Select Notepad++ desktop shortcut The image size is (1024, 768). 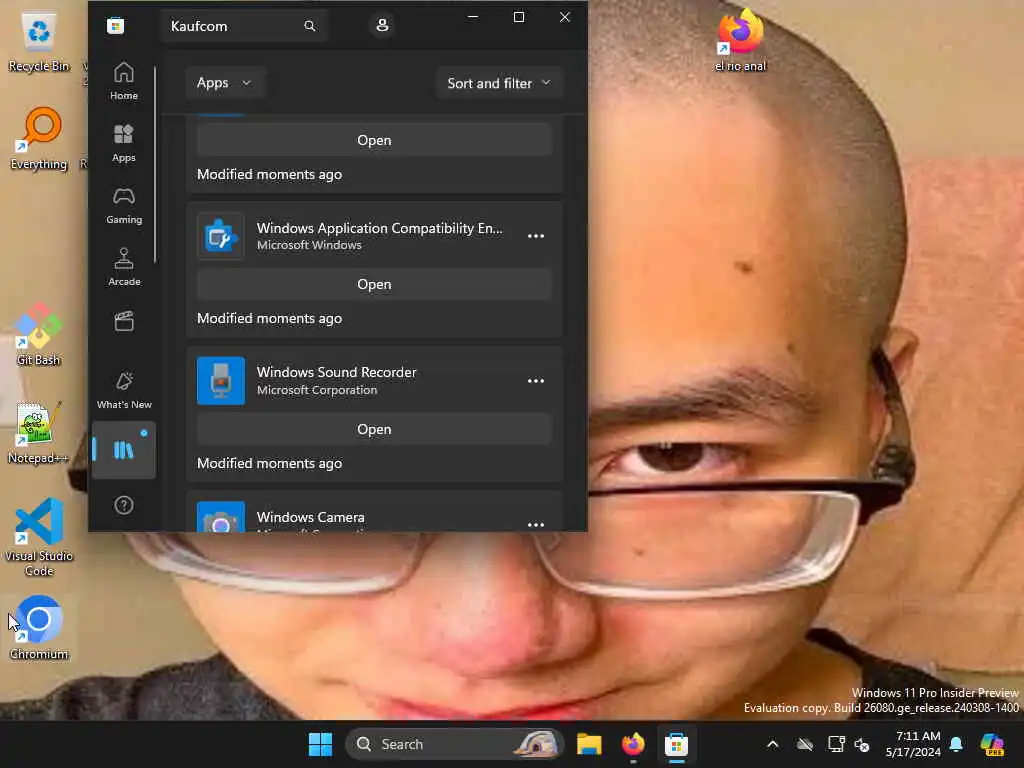tap(39, 432)
